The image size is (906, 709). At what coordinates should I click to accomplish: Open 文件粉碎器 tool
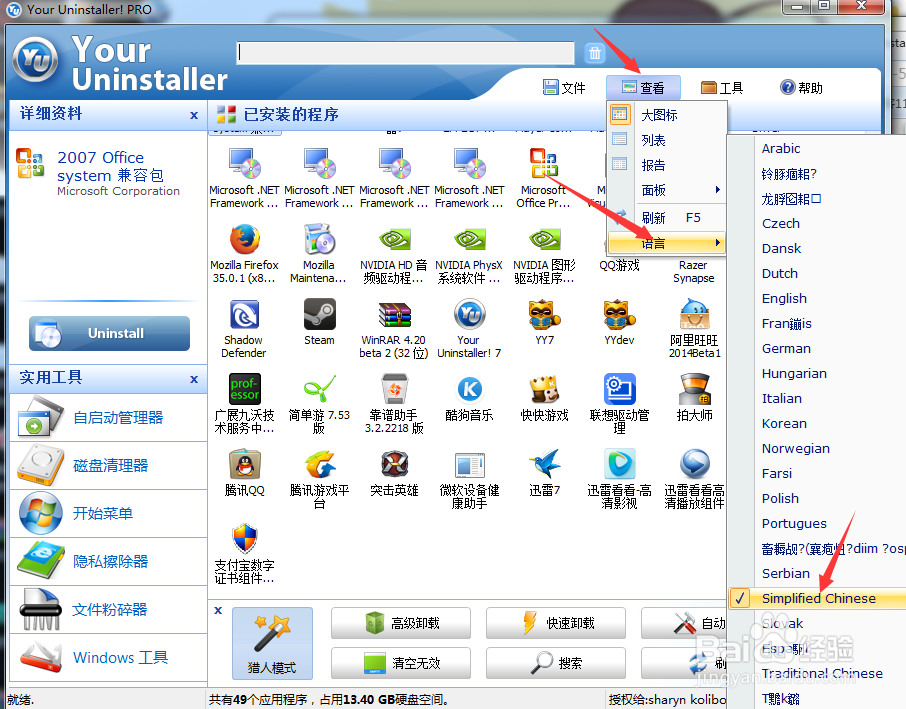[x=108, y=610]
